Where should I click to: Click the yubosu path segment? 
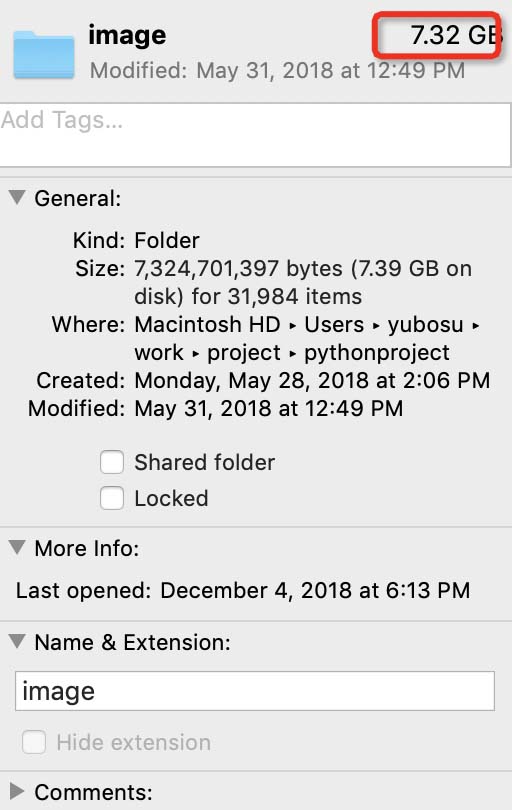(426, 325)
